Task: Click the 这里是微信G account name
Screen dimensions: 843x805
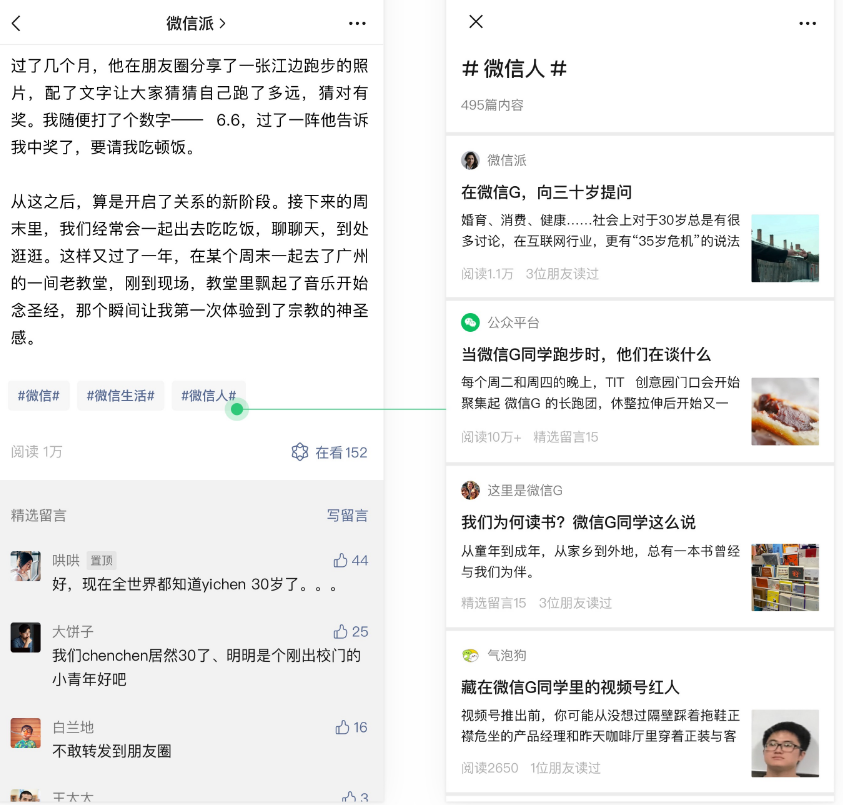Action: point(525,490)
